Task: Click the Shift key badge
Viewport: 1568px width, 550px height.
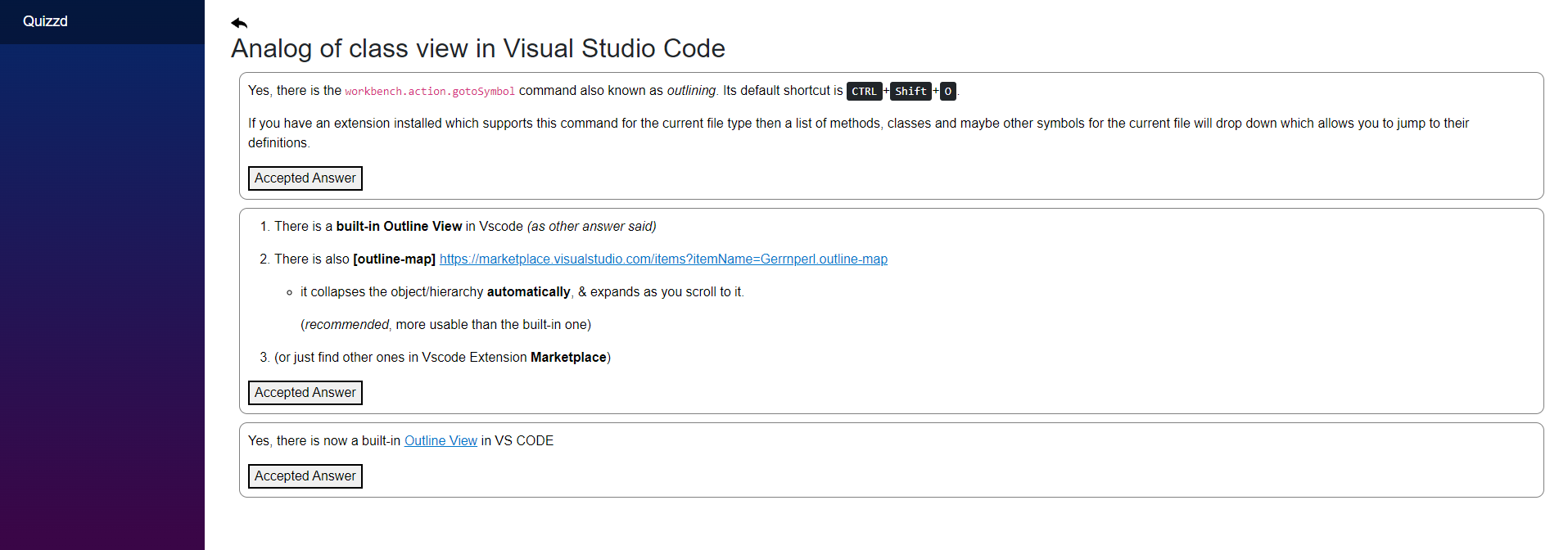Action: click(911, 92)
